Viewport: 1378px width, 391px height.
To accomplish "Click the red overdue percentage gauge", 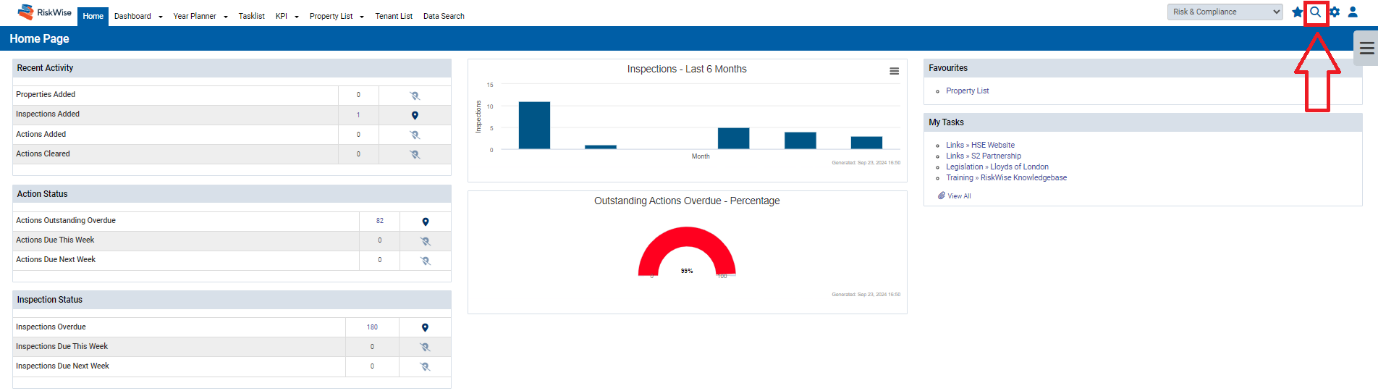I will pyautogui.click(x=687, y=252).
